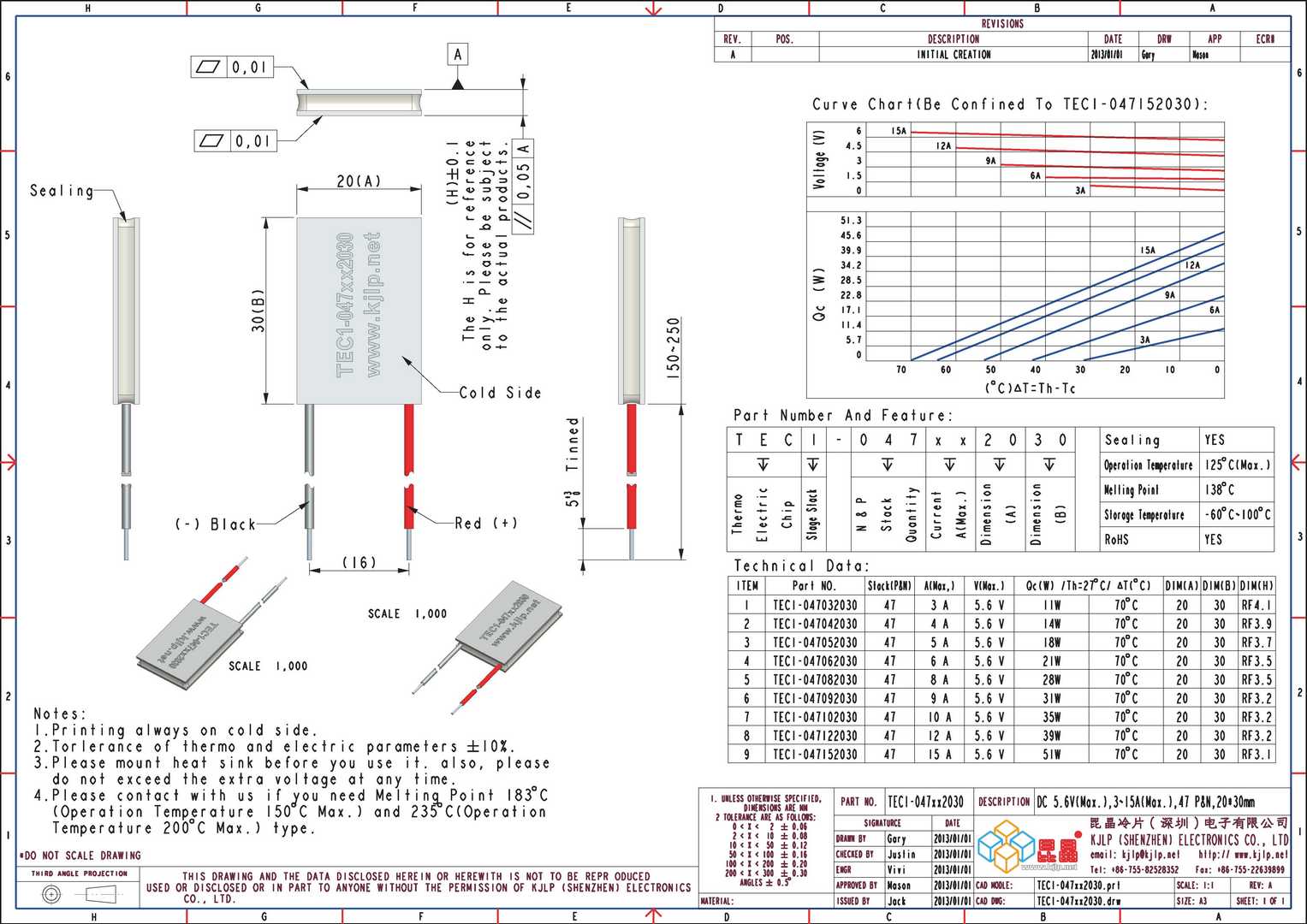This screenshot has height=924, width=1307.
Task: Click part number TEC1-047152030
Action: (815, 755)
